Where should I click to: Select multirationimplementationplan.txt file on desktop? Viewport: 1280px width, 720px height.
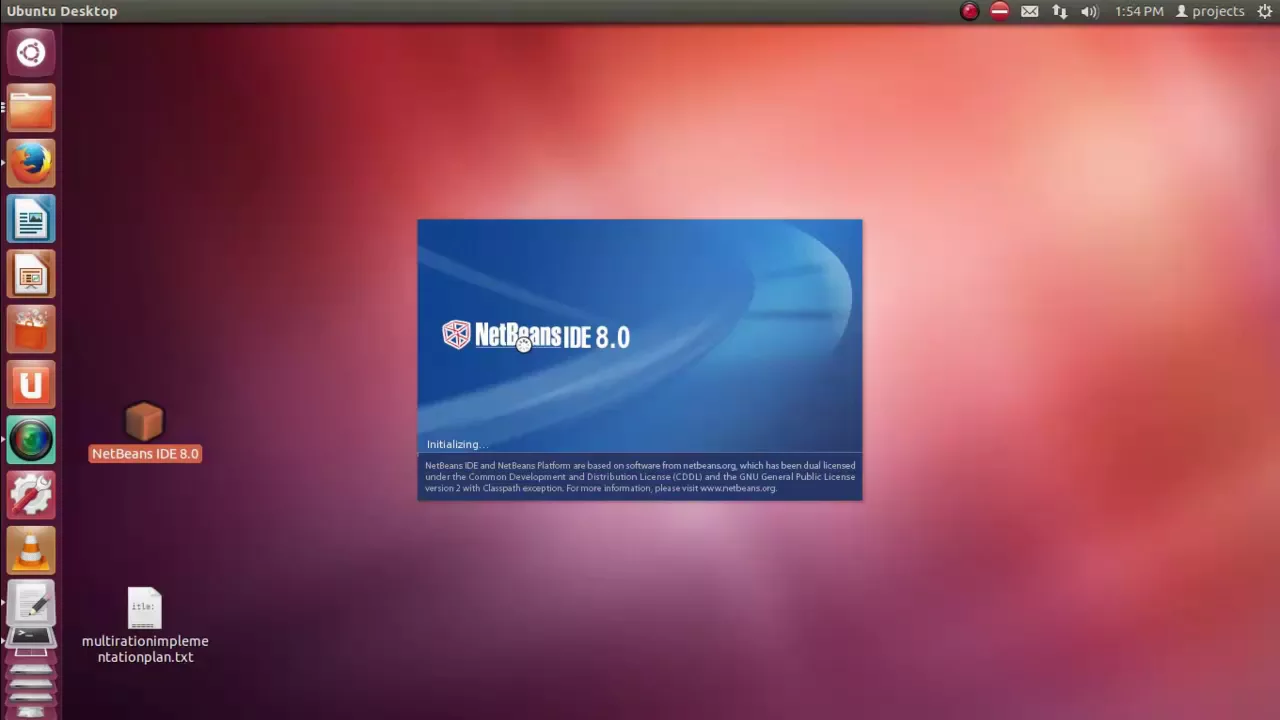tap(145, 627)
